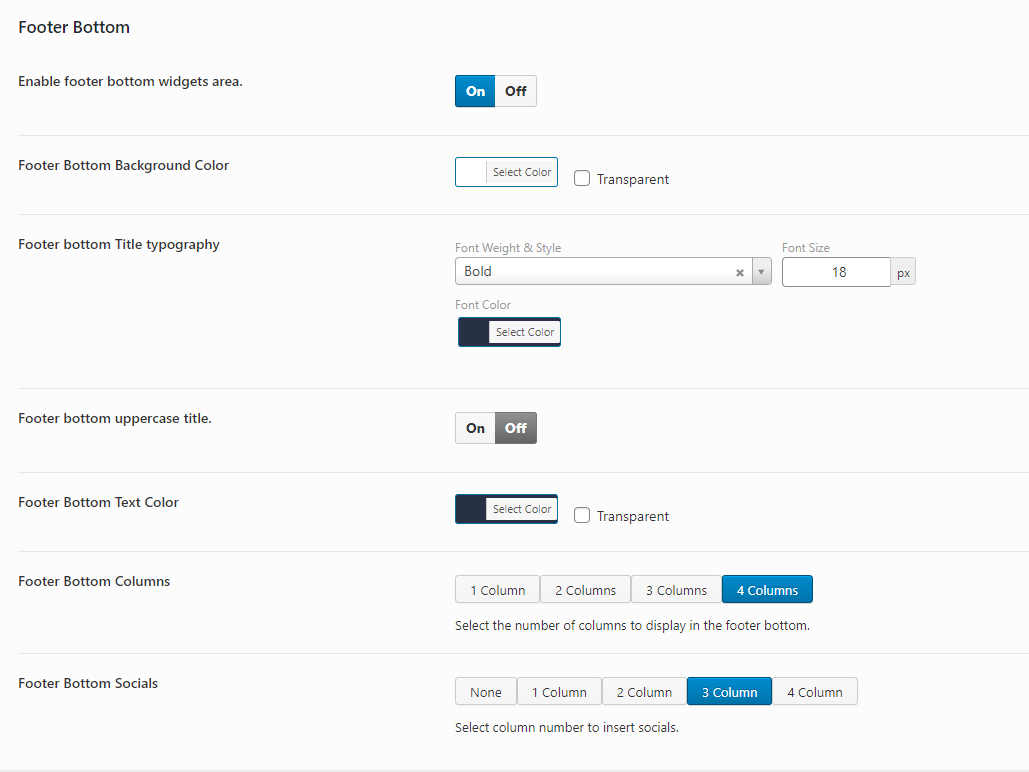Choose 4 Columns for footer bottom
The height and width of the screenshot is (772, 1029).
pos(767,590)
